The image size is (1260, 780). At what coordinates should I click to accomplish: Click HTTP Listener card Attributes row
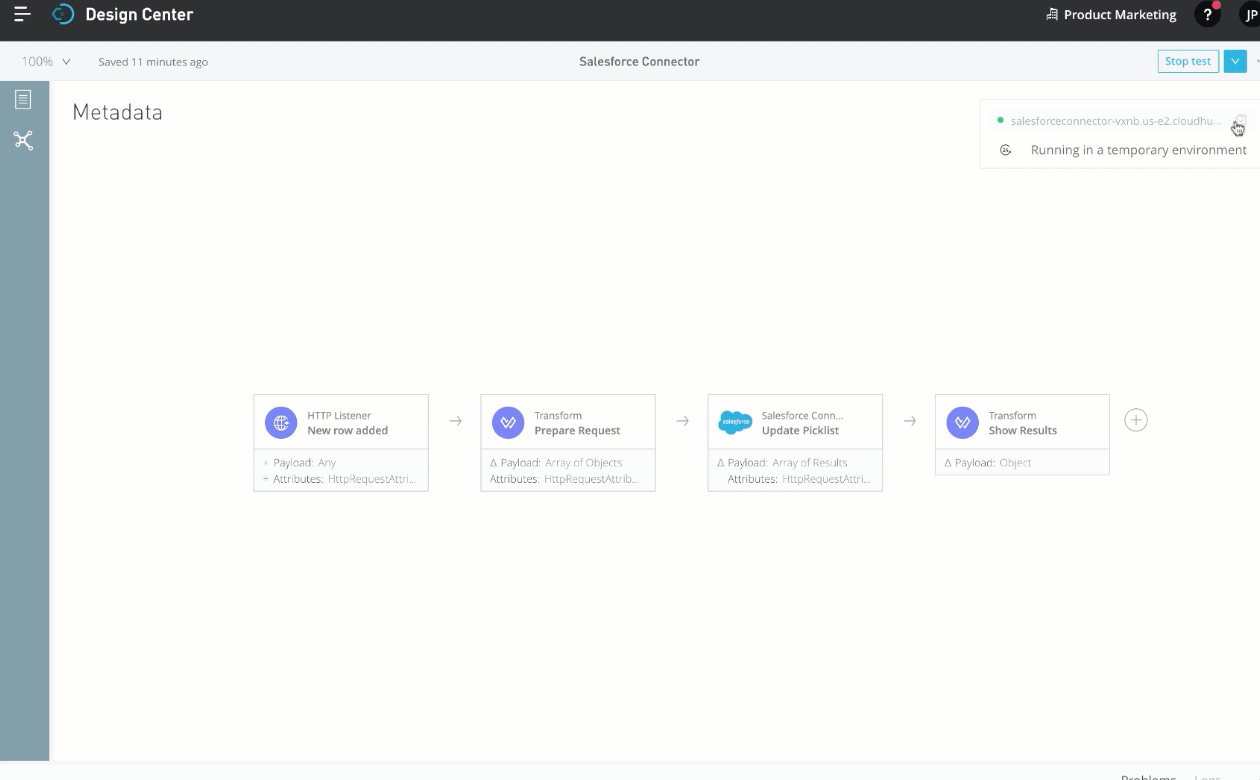341,479
